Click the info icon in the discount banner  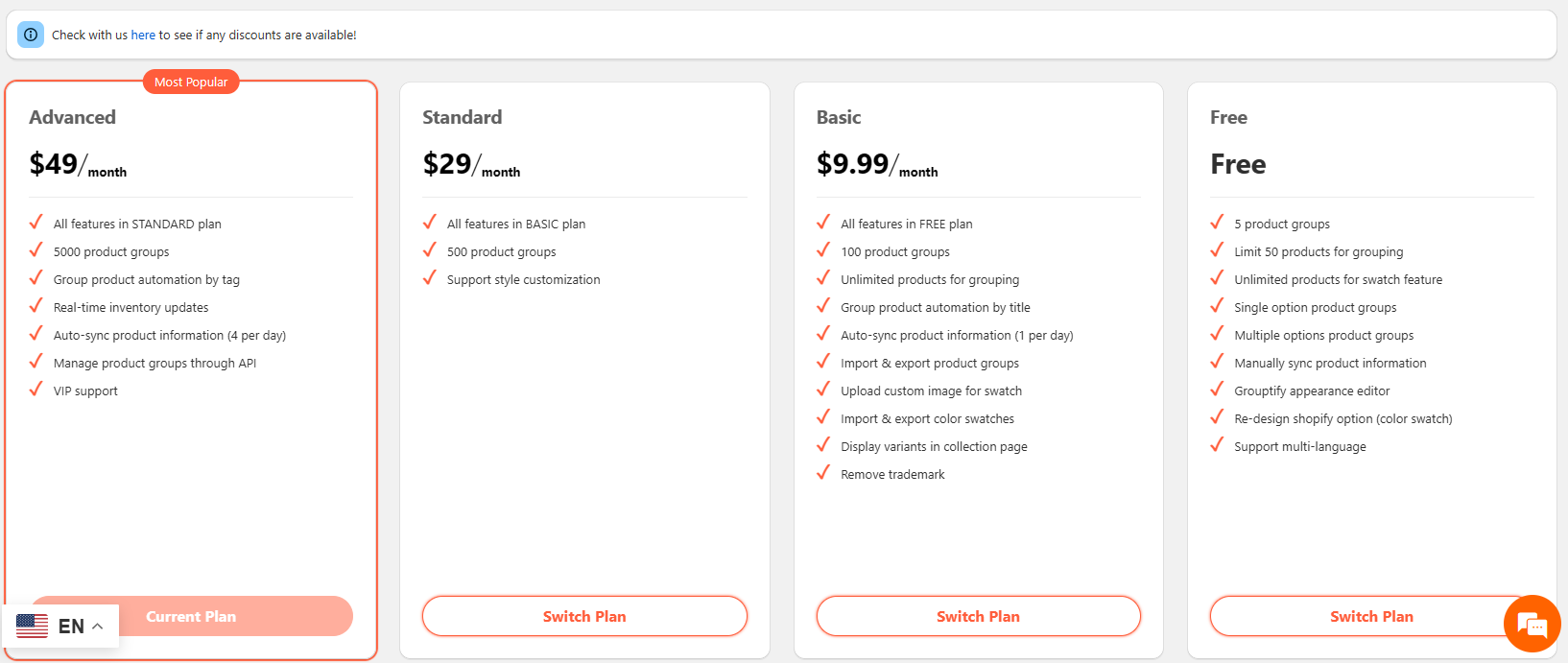coord(31,35)
